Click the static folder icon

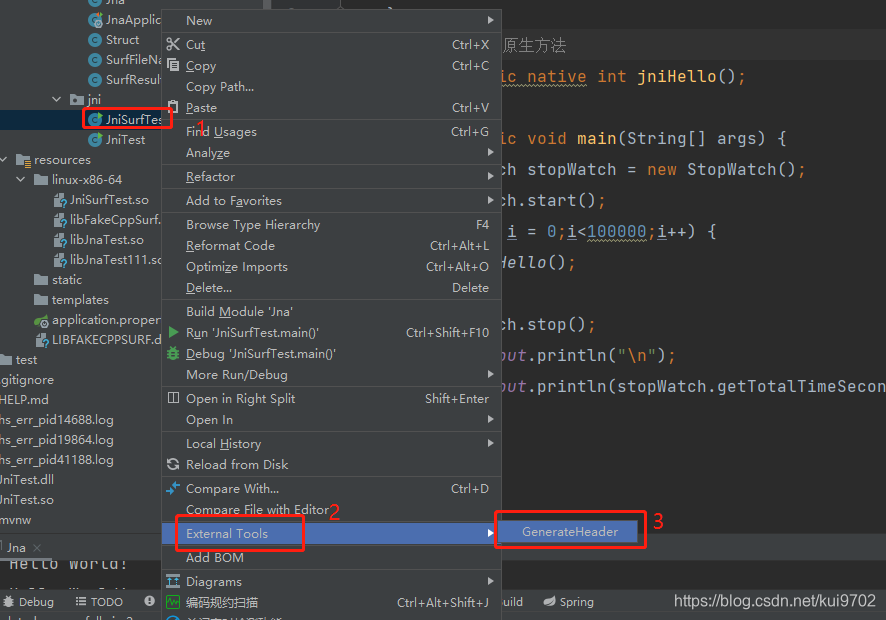pyautogui.click(x=41, y=280)
